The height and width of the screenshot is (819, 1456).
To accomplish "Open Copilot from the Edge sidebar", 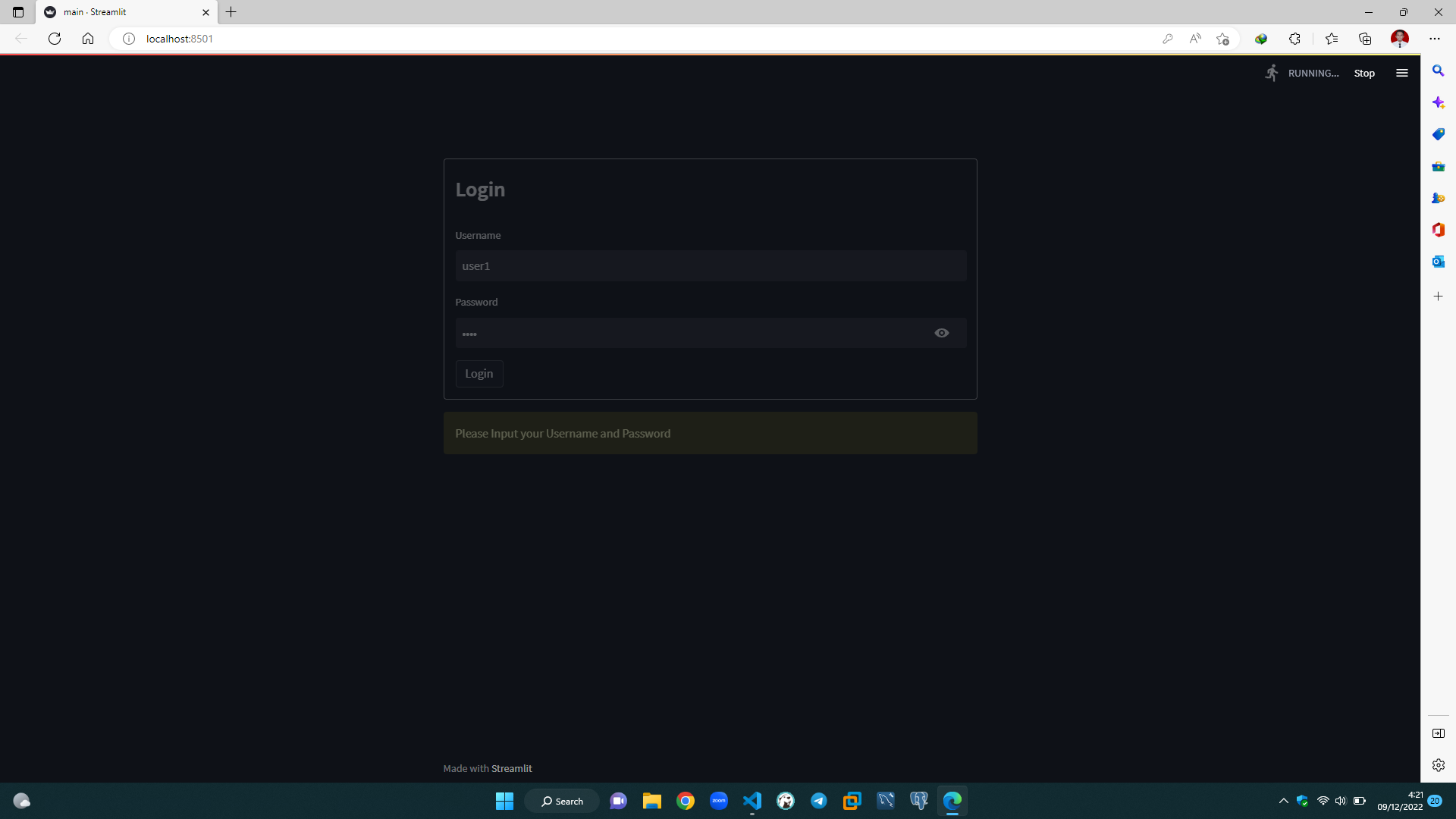I will pyautogui.click(x=1438, y=102).
